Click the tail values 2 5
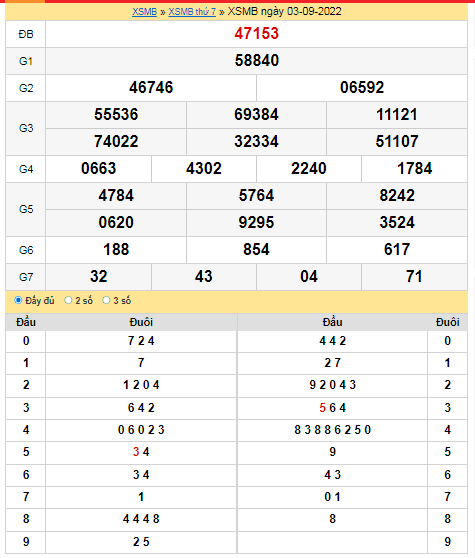 (x=141, y=542)
